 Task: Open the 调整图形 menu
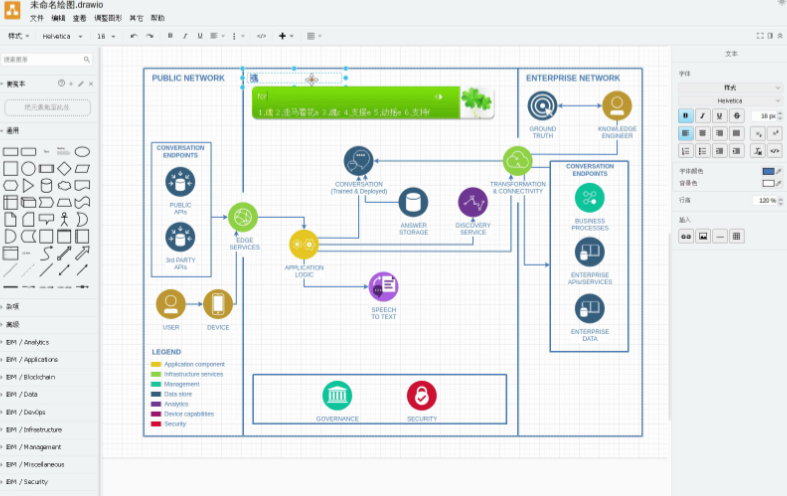108,18
